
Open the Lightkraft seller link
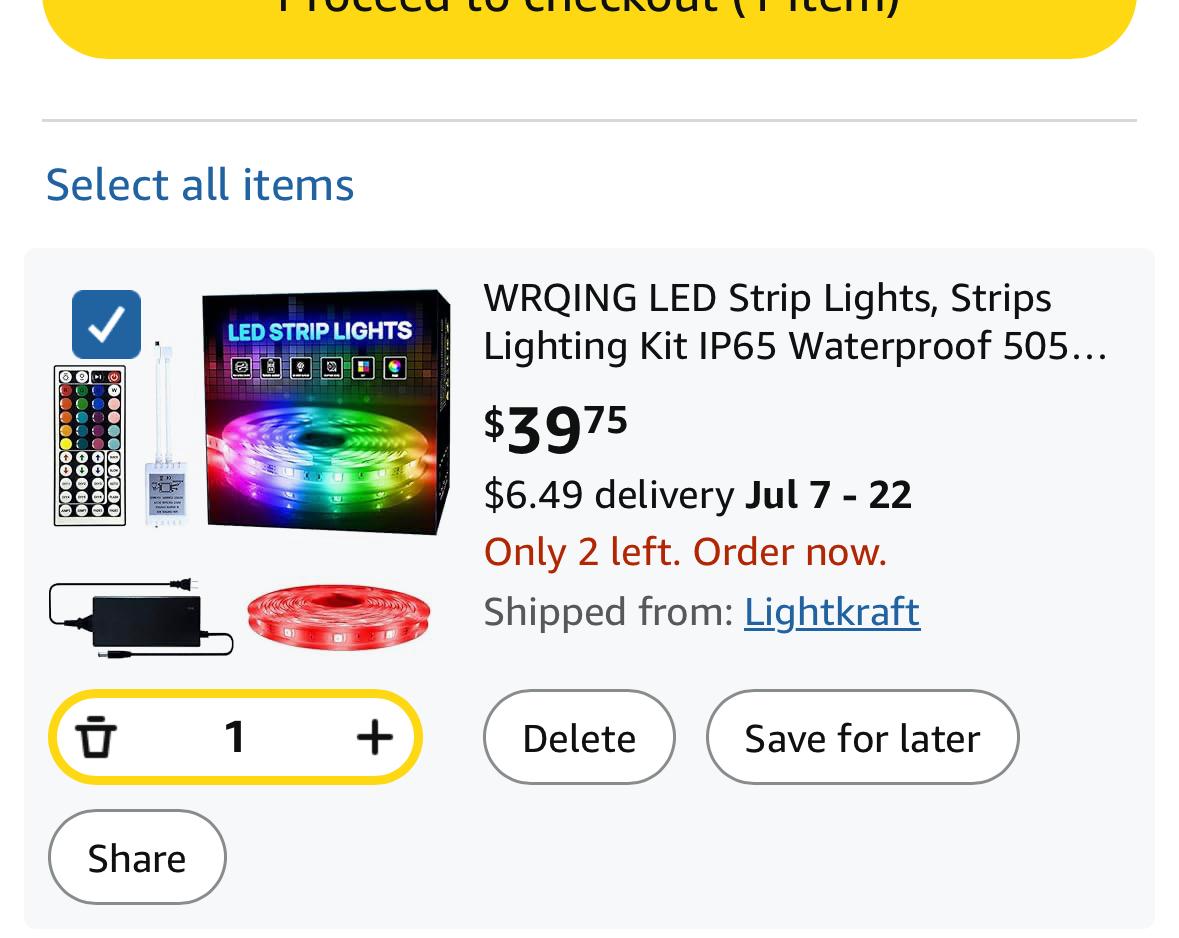click(832, 612)
